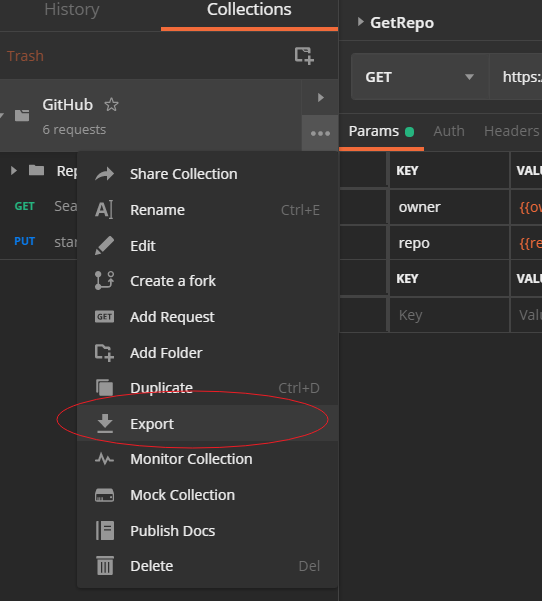Star the GitHub collection
The image size is (542, 601).
[x=112, y=104]
